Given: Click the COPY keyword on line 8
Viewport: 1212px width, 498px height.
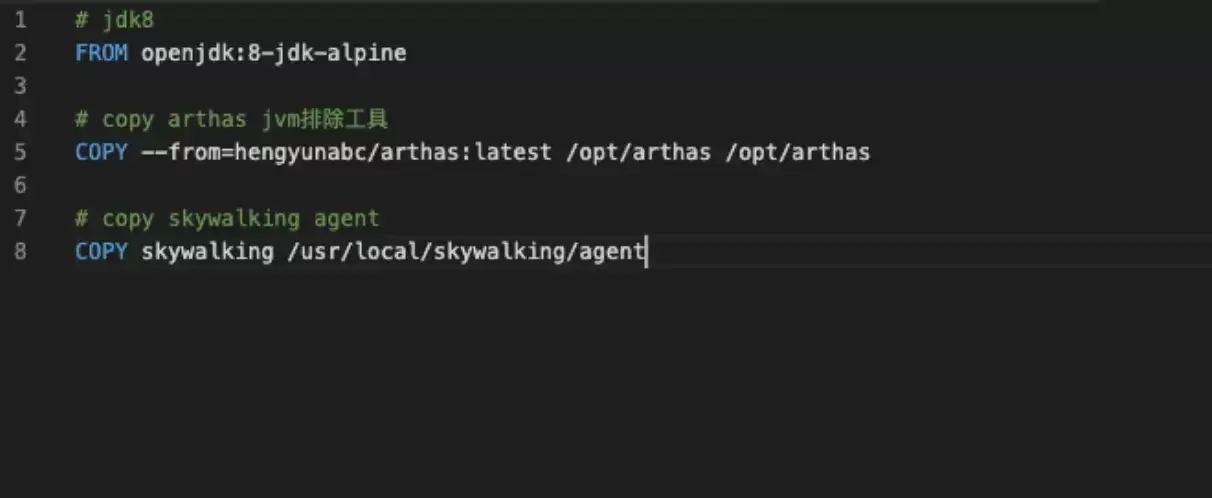Looking at the screenshot, I should (x=101, y=251).
